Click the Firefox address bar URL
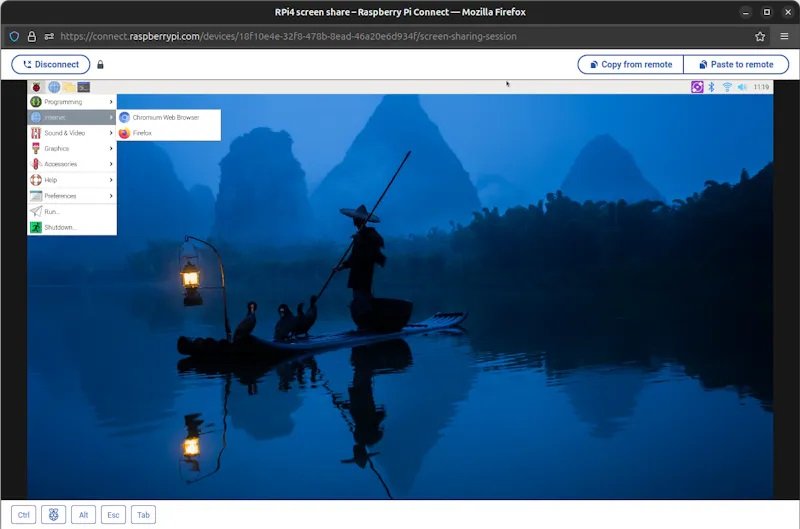The height and width of the screenshot is (529, 800). (x=288, y=36)
